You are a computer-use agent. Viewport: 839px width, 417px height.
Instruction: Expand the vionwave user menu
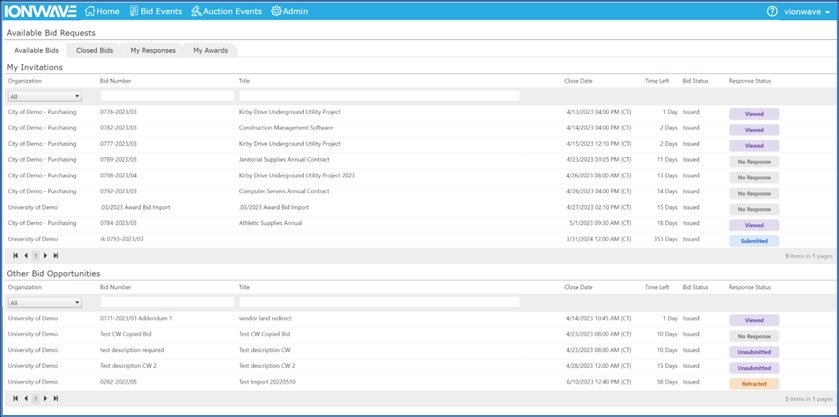click(x=807, y=12)
